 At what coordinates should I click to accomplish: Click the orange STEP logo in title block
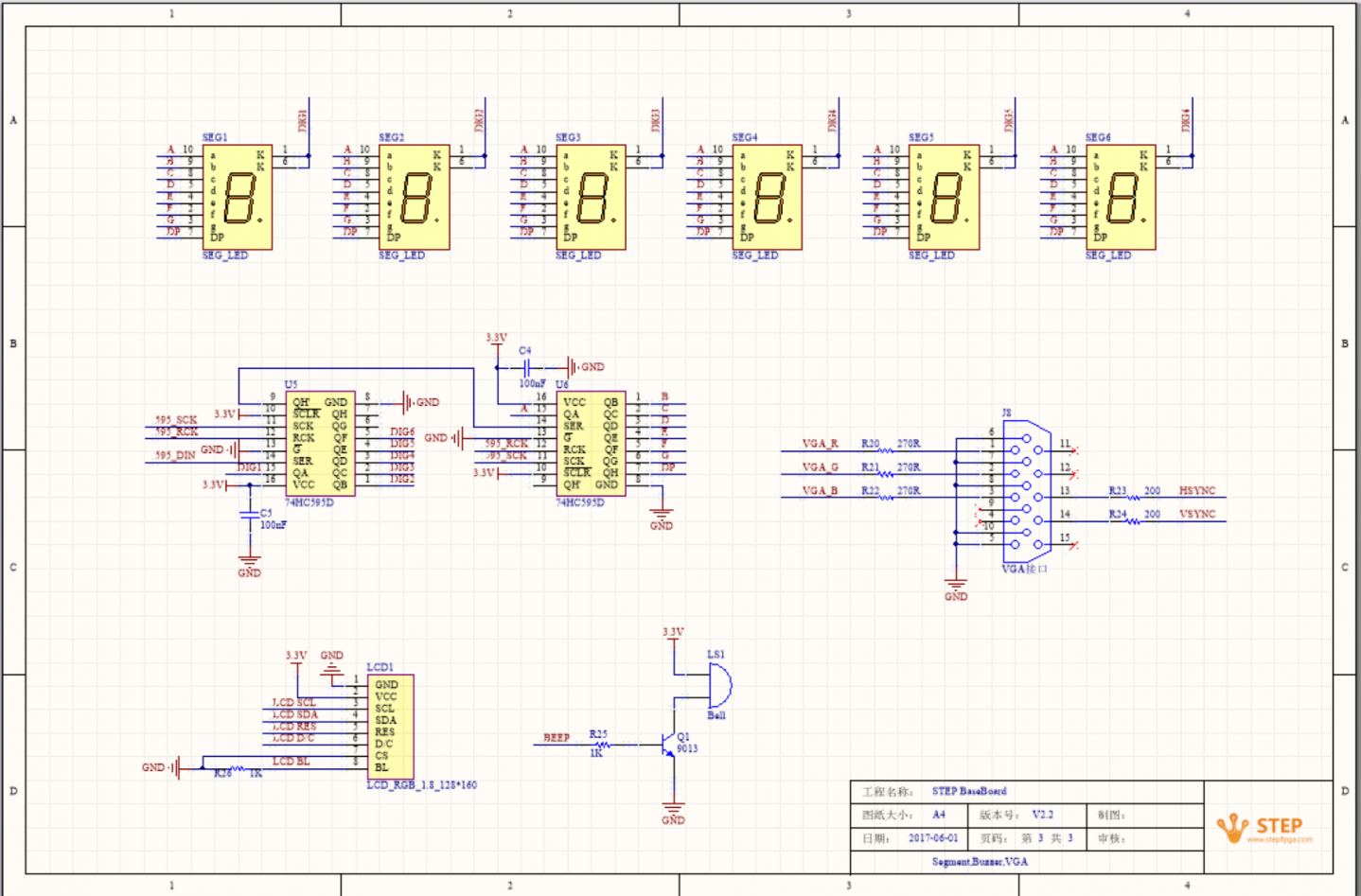point(1264,828)
